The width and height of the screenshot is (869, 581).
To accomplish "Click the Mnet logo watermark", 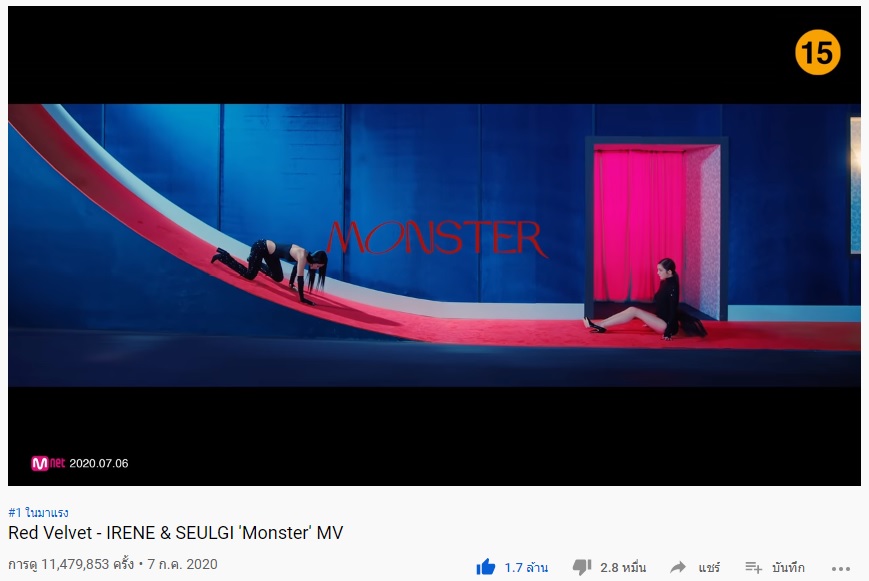I will pyautogui.click(x=48, y=463).
